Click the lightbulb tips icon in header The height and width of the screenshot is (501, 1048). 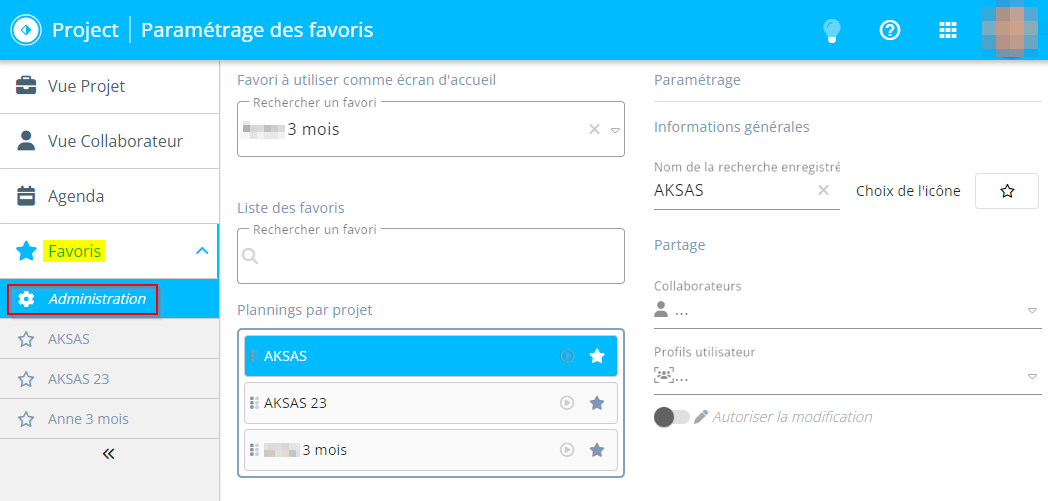coord(832,31)
